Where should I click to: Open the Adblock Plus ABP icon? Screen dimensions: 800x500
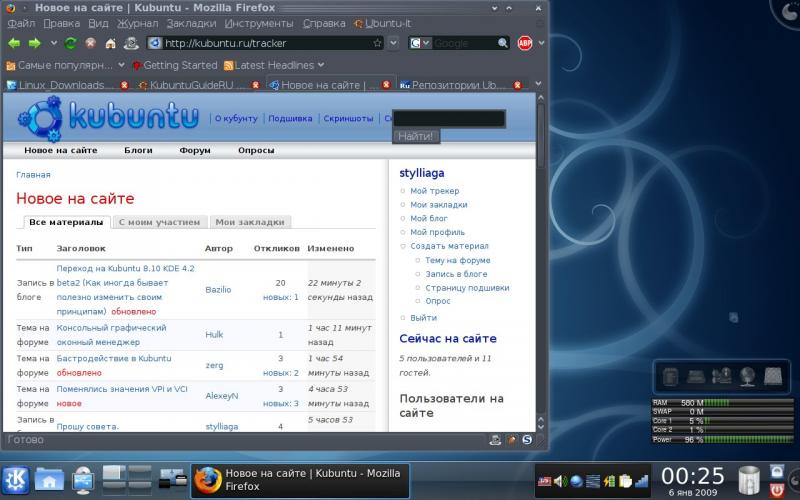pyautogui.click(x=525, y=43)
